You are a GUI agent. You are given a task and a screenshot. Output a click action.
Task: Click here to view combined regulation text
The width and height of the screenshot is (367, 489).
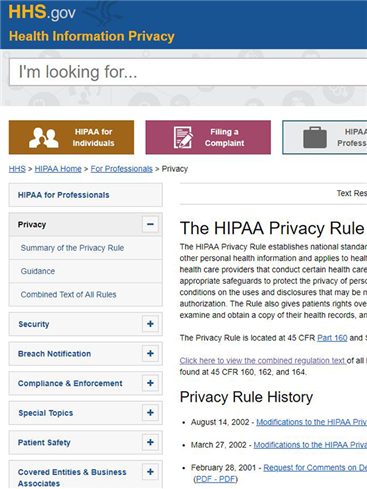click(x=263, y=361)
